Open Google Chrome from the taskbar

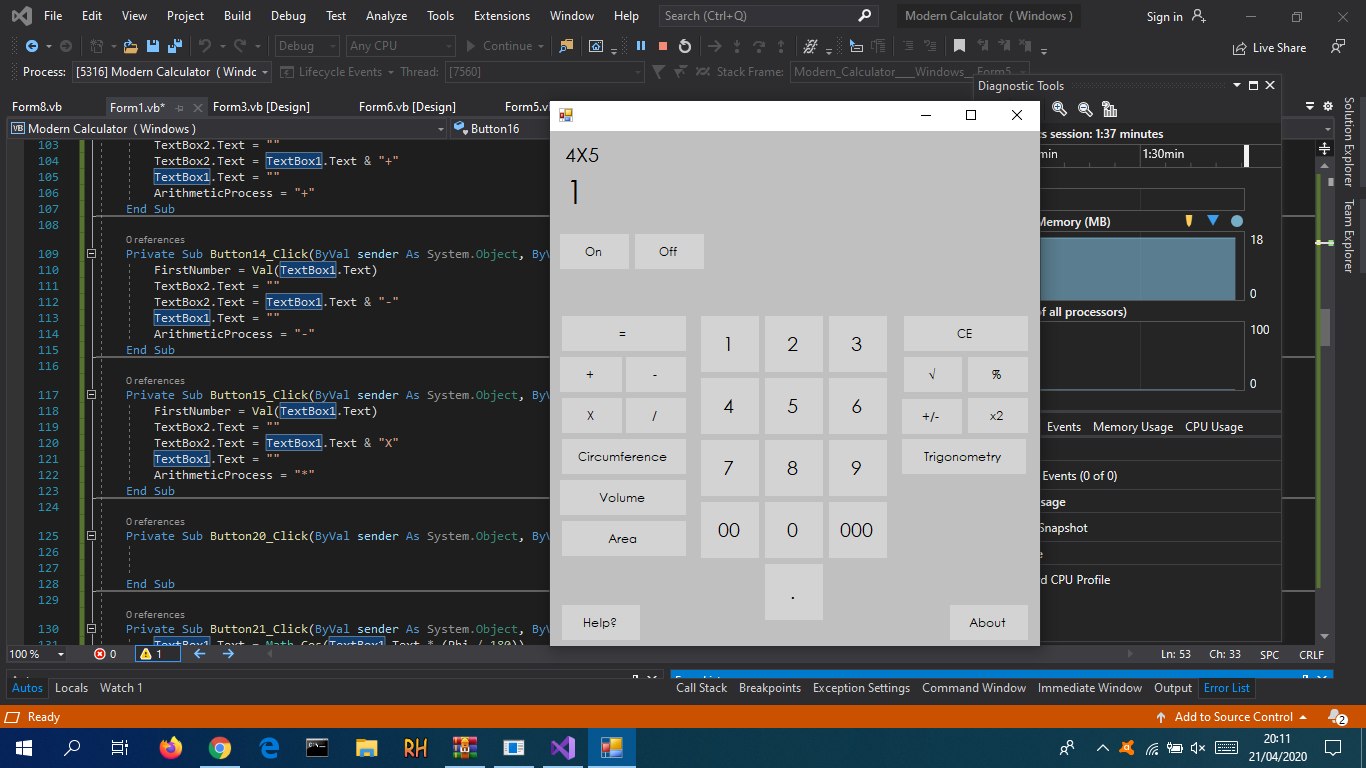click(x=220, y=747)
